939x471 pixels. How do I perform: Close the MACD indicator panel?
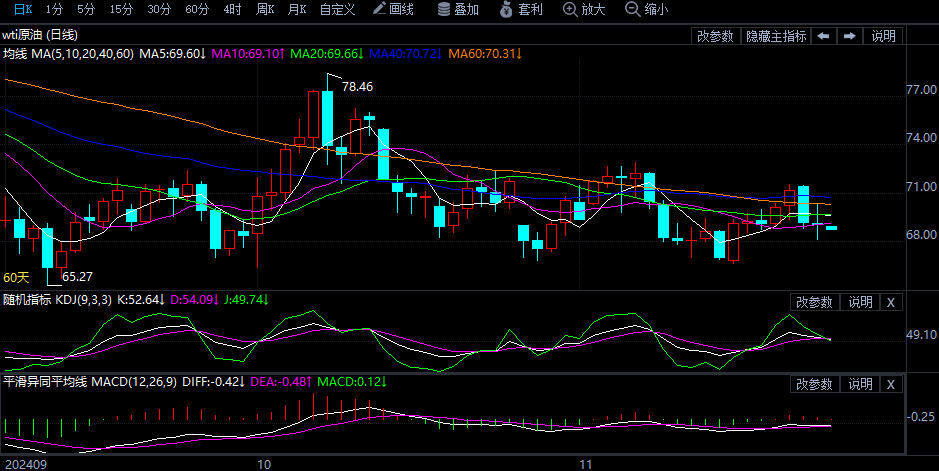pyautogui.click(x=891, y=384)
